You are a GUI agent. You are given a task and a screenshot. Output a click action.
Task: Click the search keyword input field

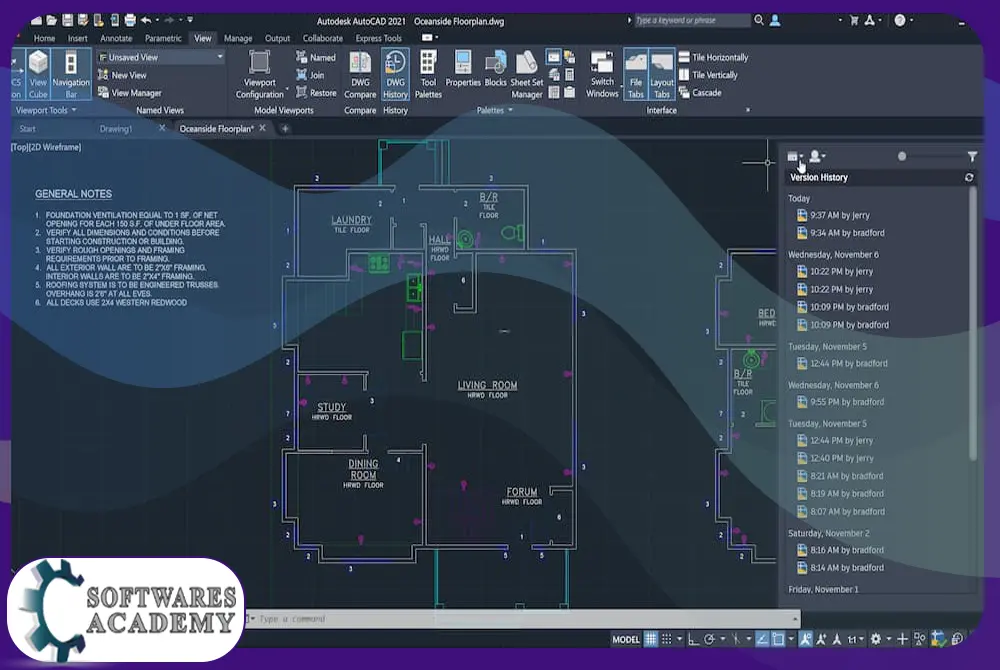[x=691, y=20]
